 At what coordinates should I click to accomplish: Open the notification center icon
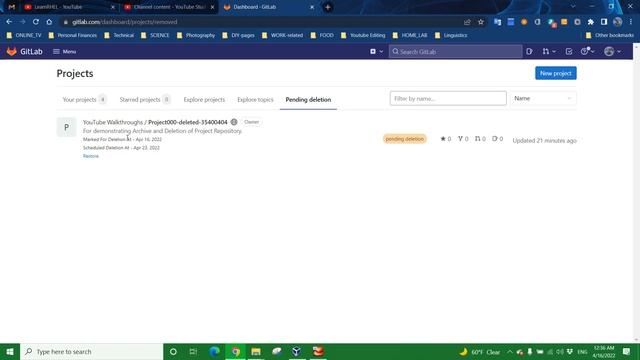coord(627,352)
